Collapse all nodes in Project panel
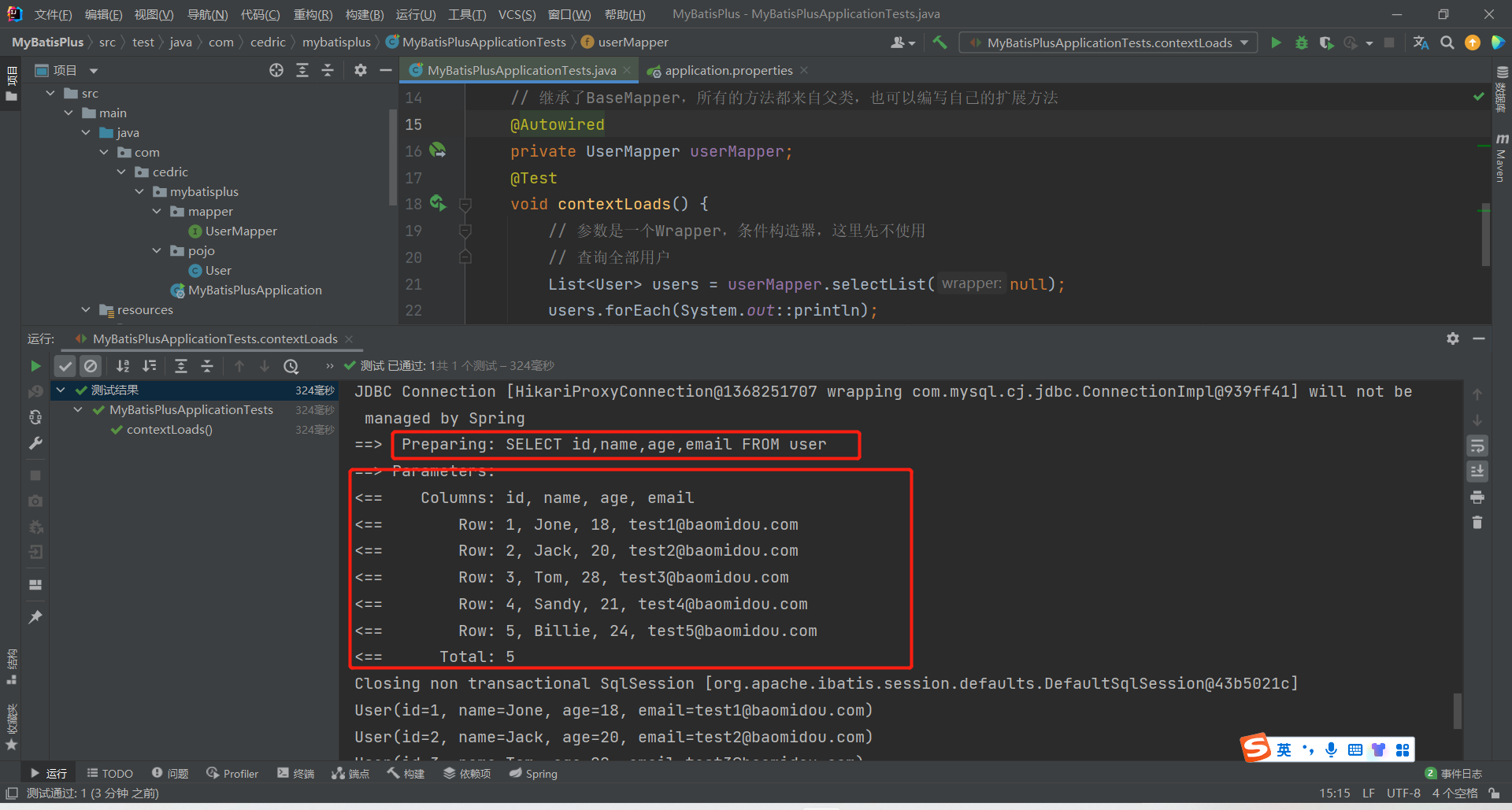The height and width of the screenshot is (810, 1512). point(328,70)
